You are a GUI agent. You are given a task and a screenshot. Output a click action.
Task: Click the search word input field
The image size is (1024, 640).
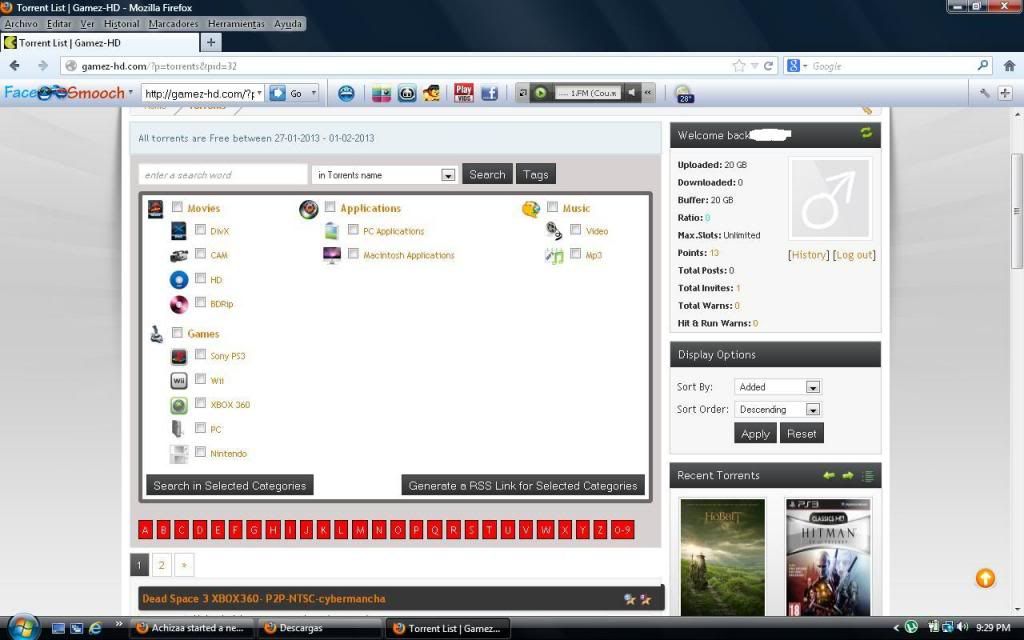click(x=223, y=174)
